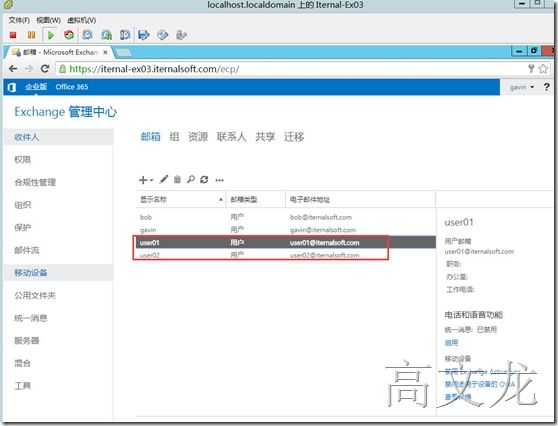
Task: Click the green padlock in address bar
Action: coord(62,69)
